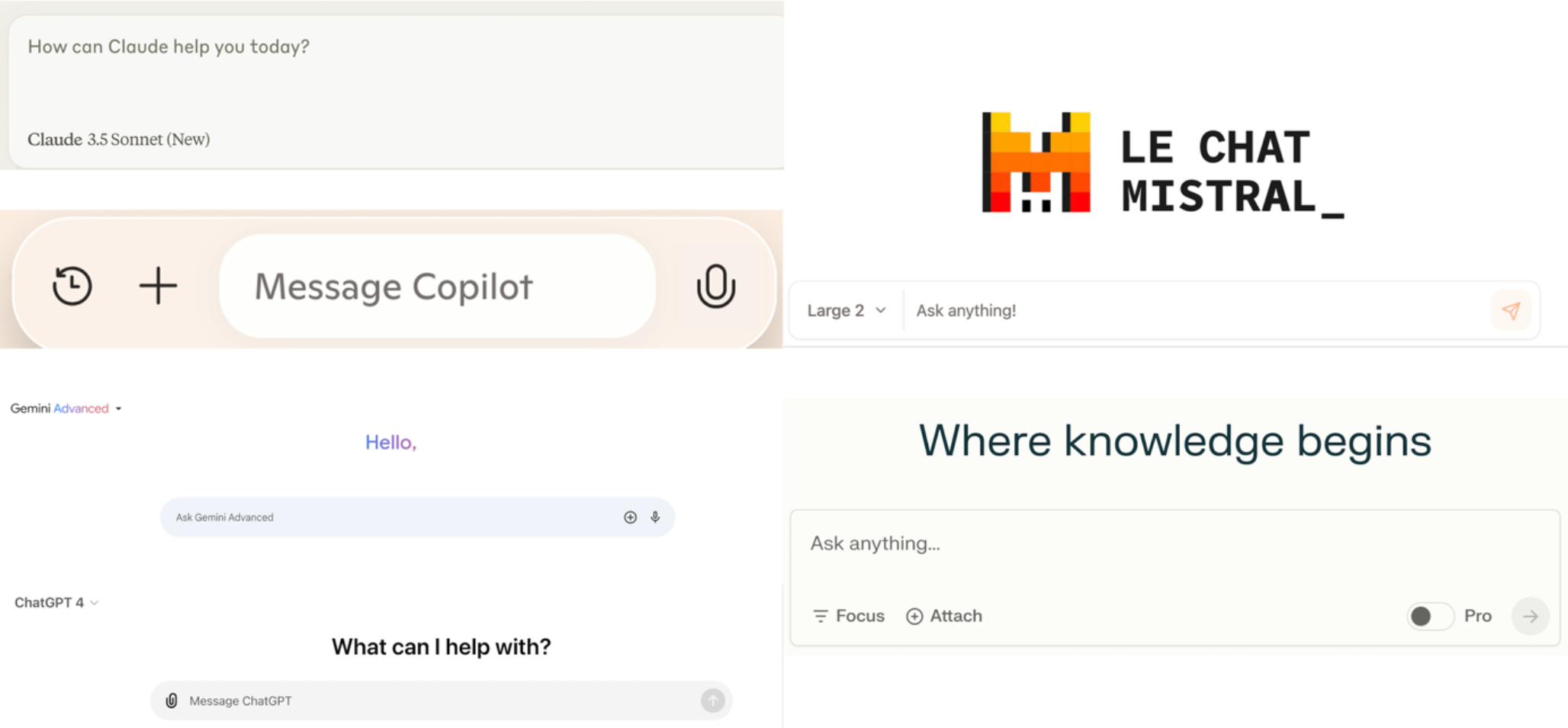The width and height of the screenshot is (1568, 728).
Task: Tap the Copilot microphone icon
Action: [715, 286]
